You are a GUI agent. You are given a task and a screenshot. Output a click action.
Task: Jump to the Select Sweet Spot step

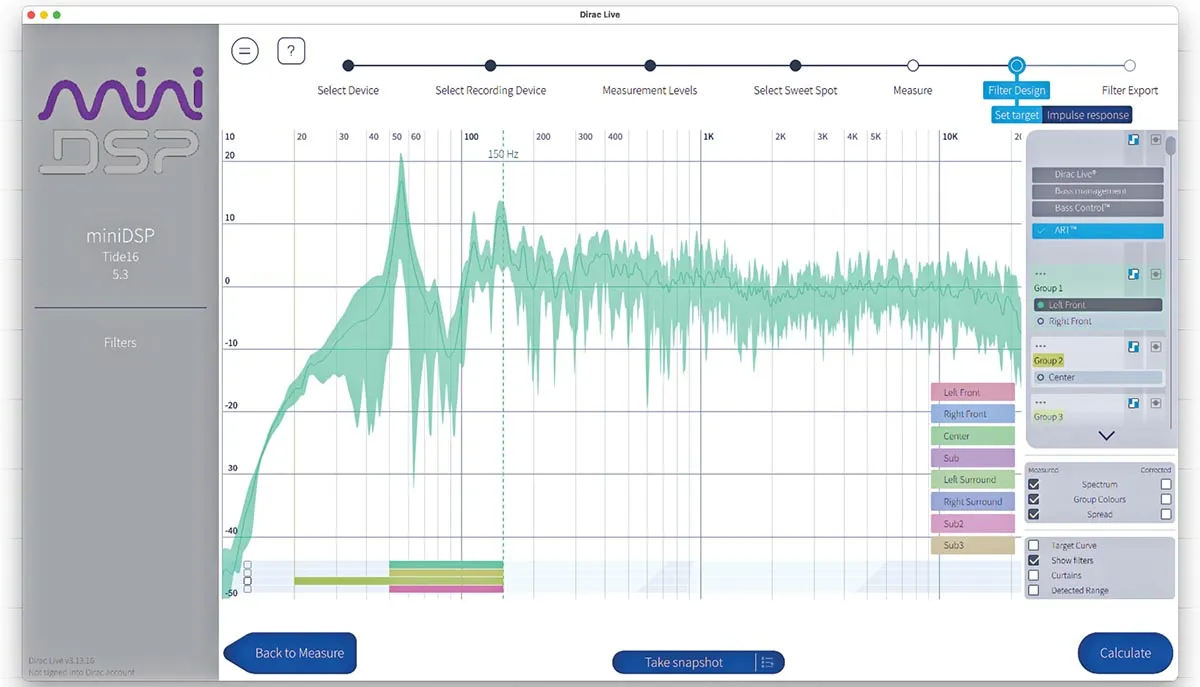(x=795, y=66)
